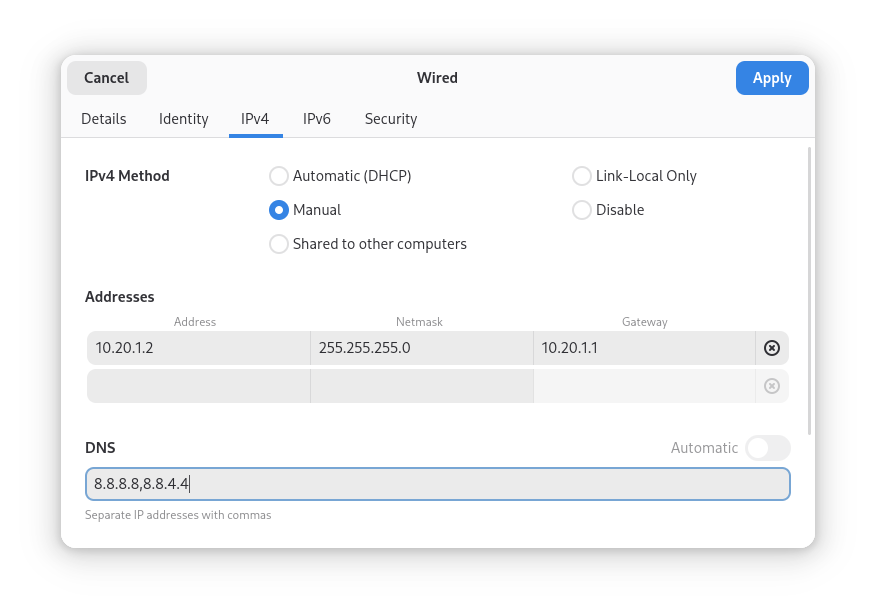Select the IPv4 tab
Image resolution: width=876 pixels, height=615 pixels.
(255, 119)
